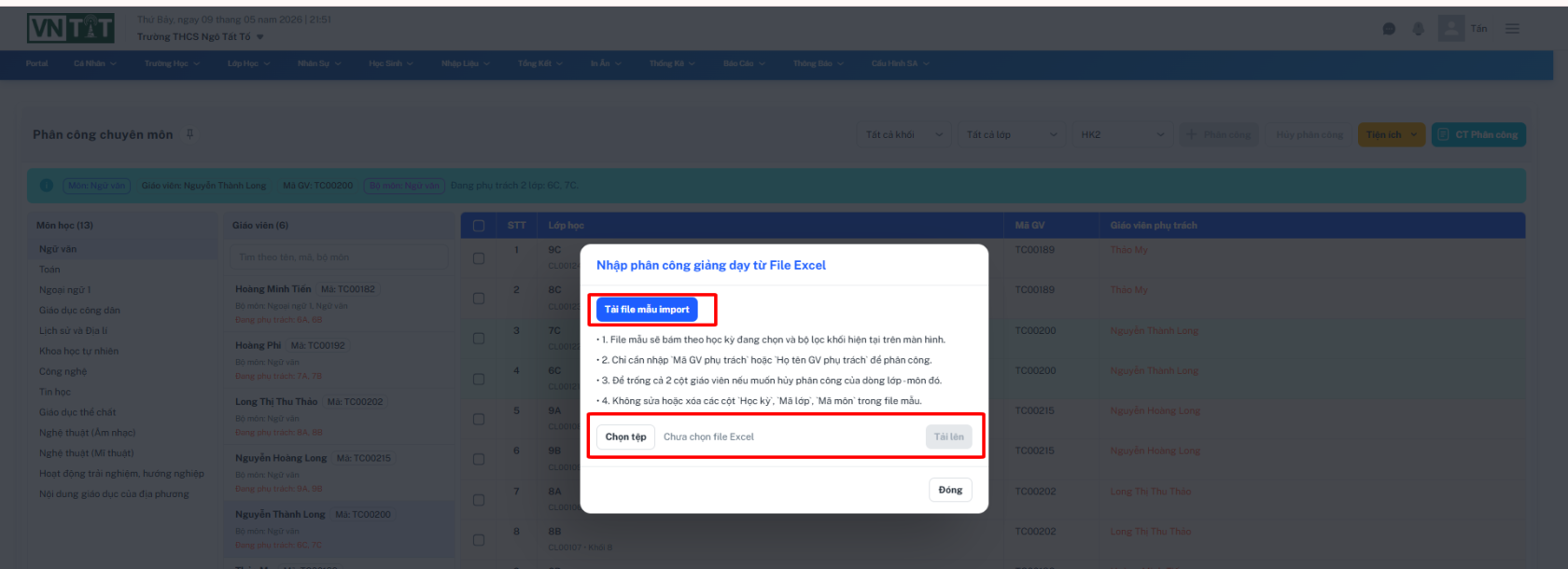Select teacher Long Thị Thu Thảo in list
The image size is (1568, 569).
(340, 416)
